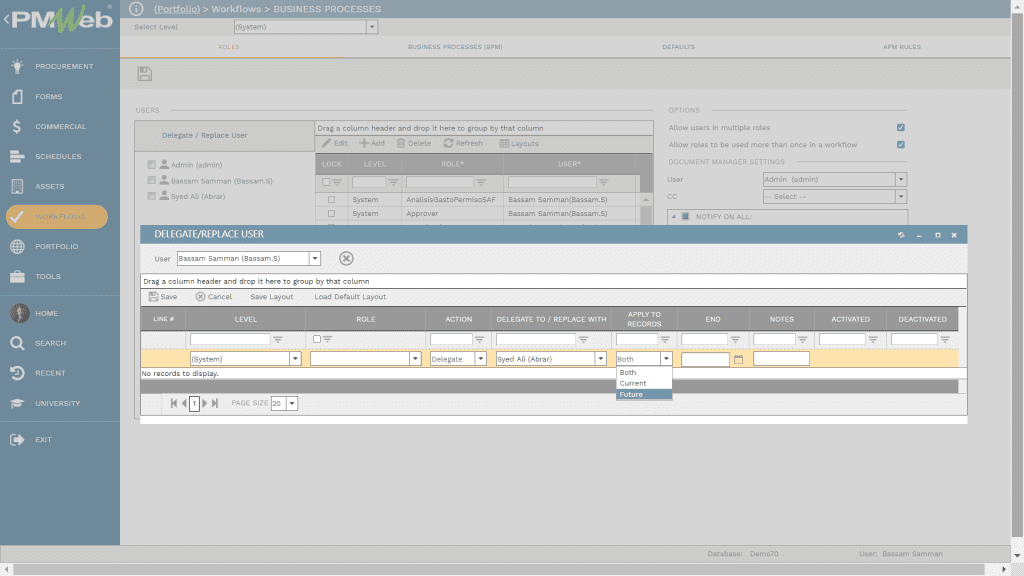Click the refresh icon in the dialog title bar
The width and height of the screenshot is (1024, 576).
click(901, 235)
